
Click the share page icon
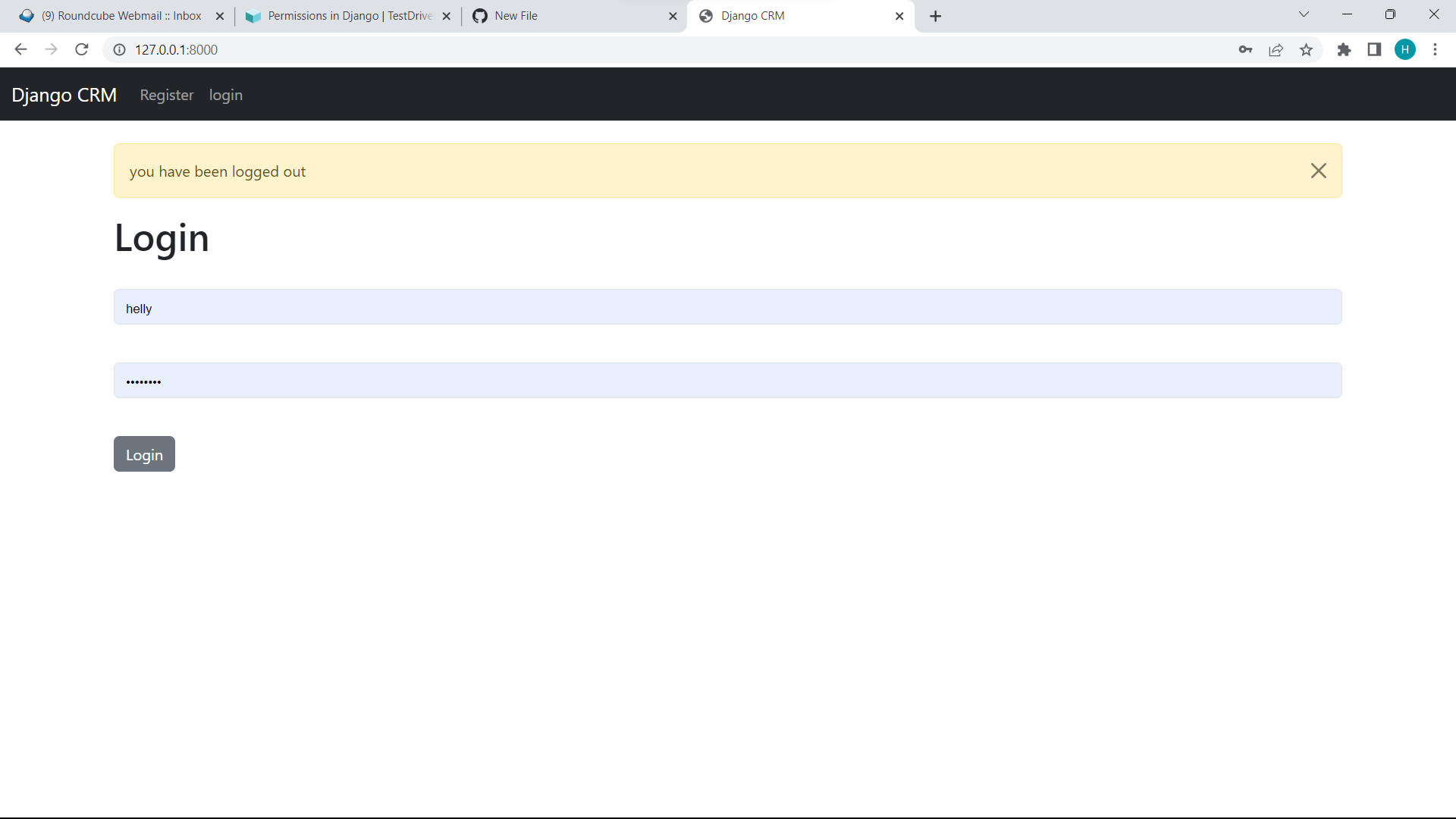point(1276,50)
